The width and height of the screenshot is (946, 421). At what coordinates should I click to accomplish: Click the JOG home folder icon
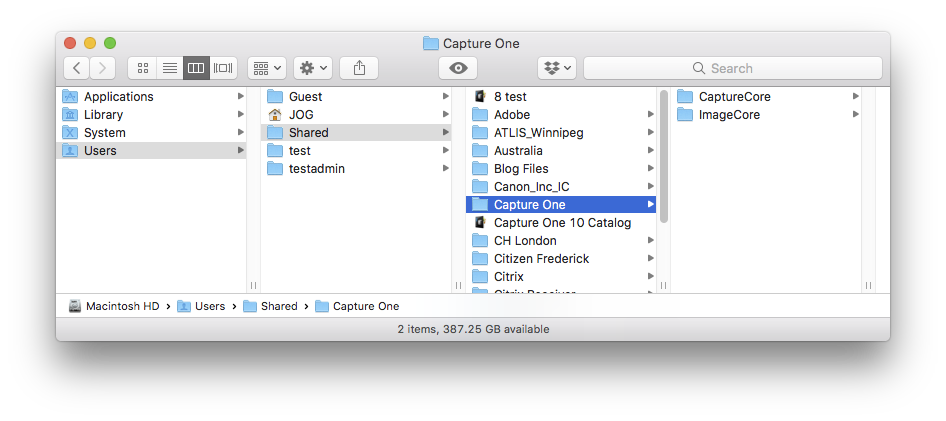click(275, 115)
